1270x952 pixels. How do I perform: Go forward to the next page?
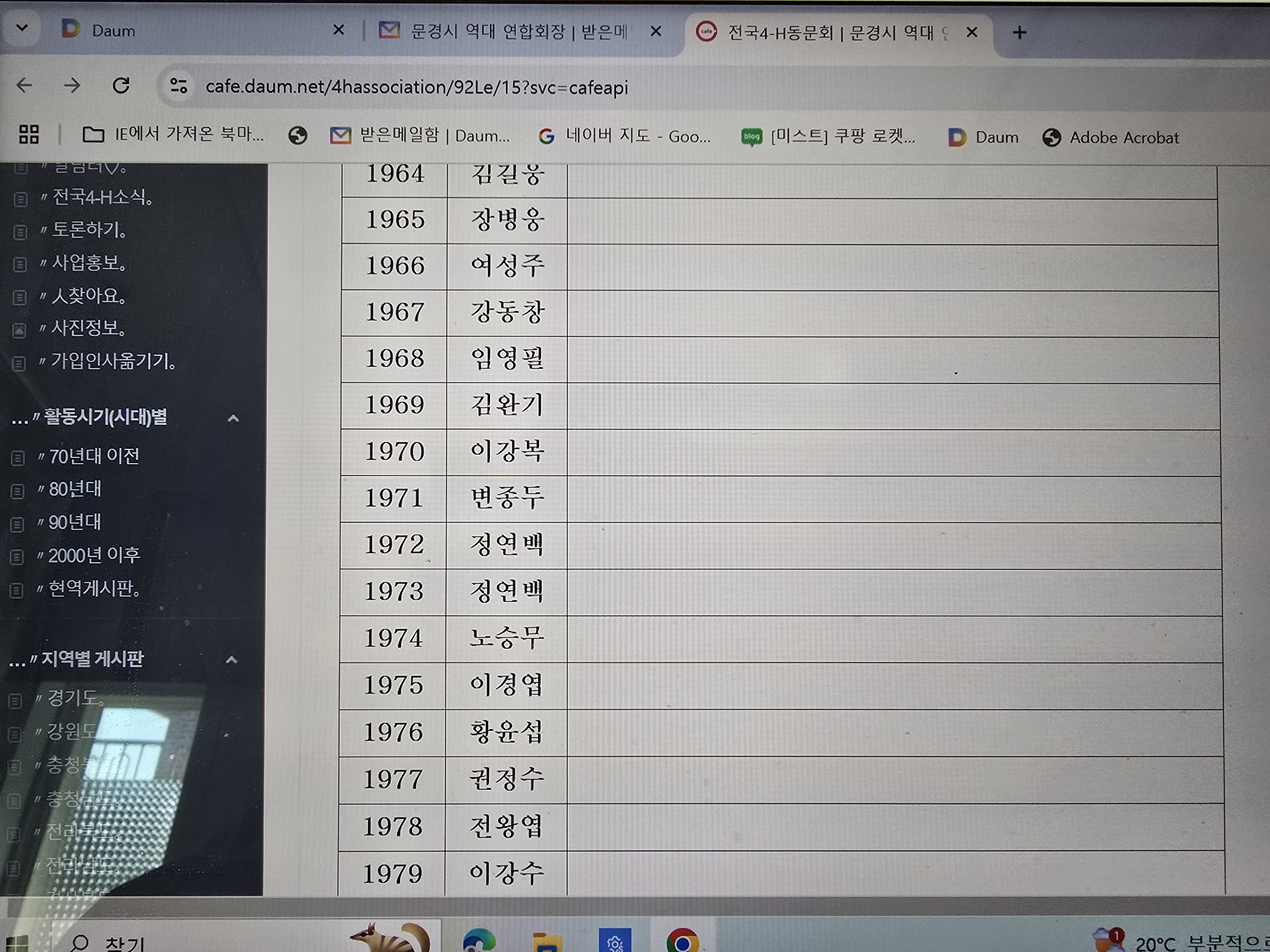(x=72, y=85)
